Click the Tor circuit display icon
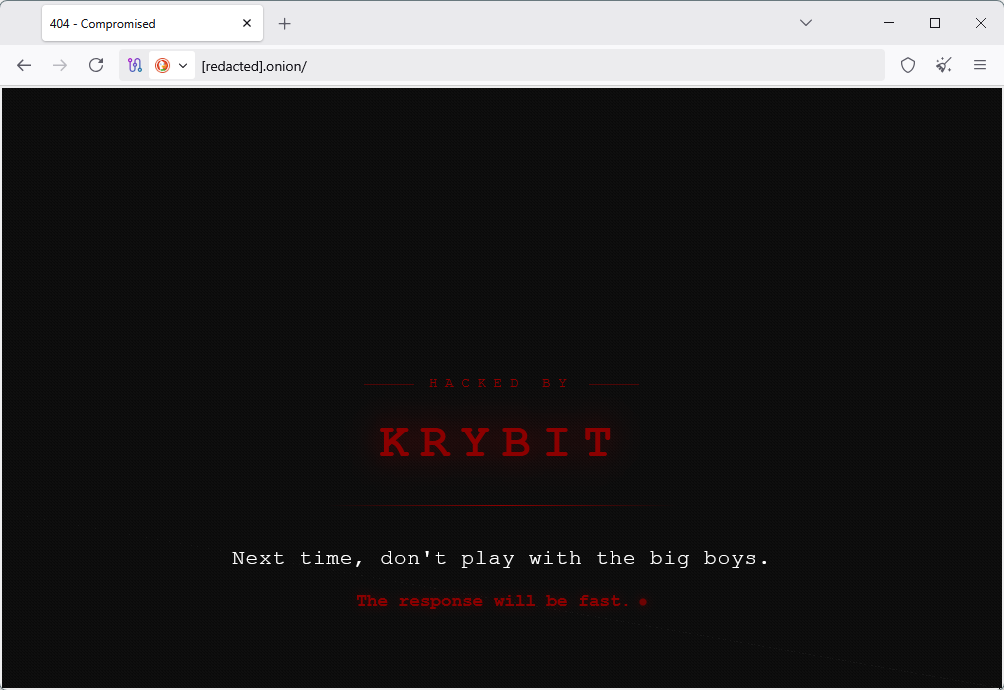This screenshot has width=1004, height=690. tap(135, 65)
